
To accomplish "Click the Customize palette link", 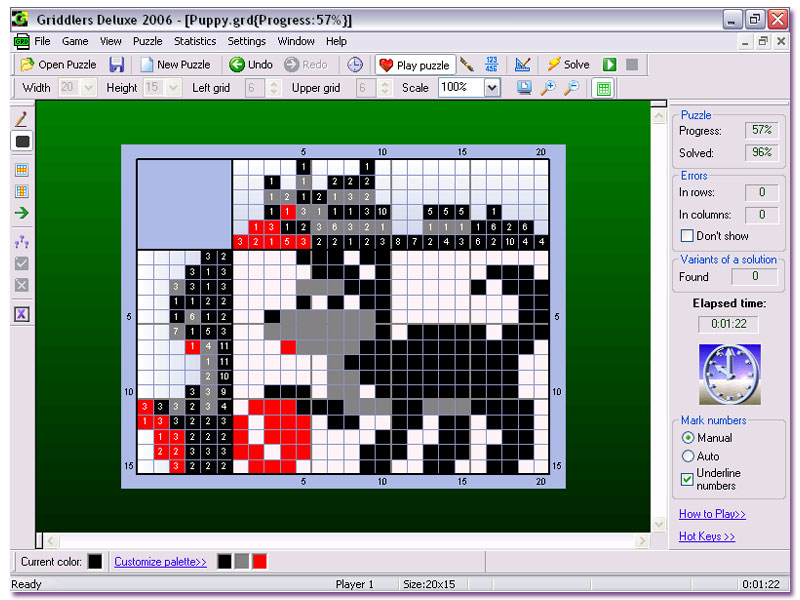I will [x=160, y=562].
